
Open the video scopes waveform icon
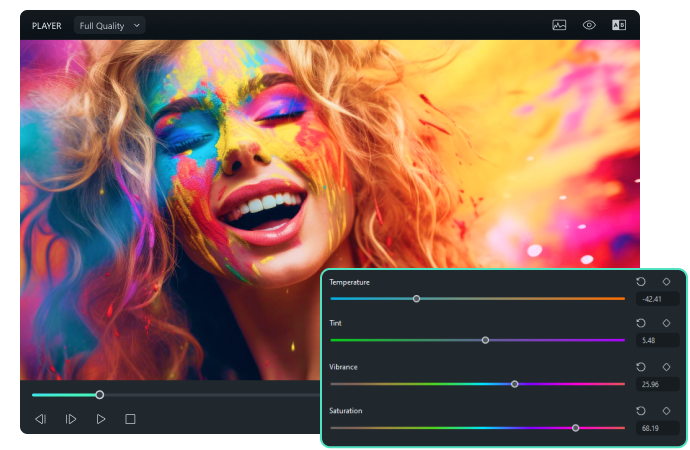(559, 25)
